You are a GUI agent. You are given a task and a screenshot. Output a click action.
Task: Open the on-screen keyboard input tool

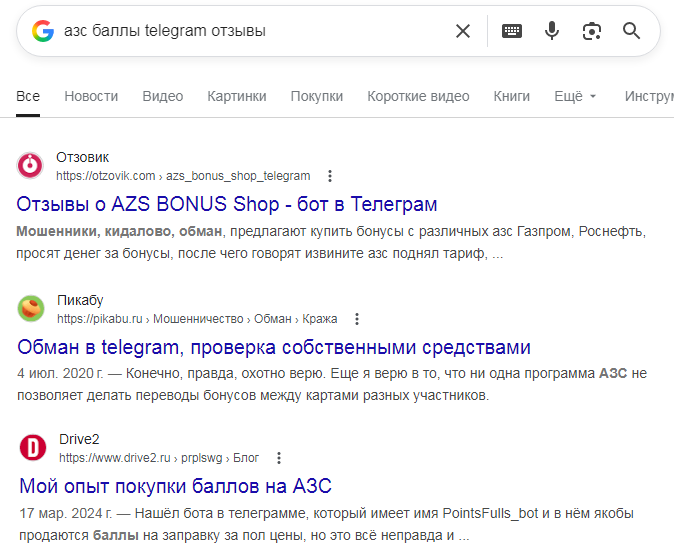[x=512, y=31]
